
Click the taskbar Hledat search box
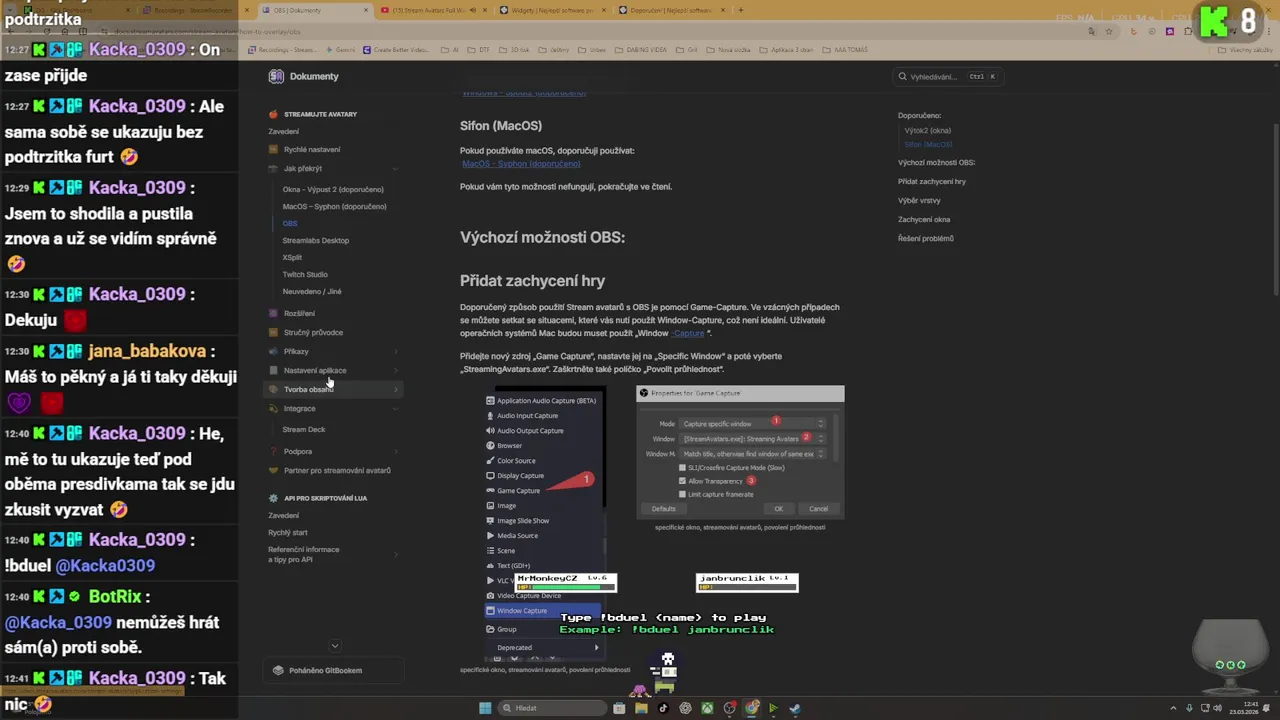pyautogui.click(x=554, y=708)
